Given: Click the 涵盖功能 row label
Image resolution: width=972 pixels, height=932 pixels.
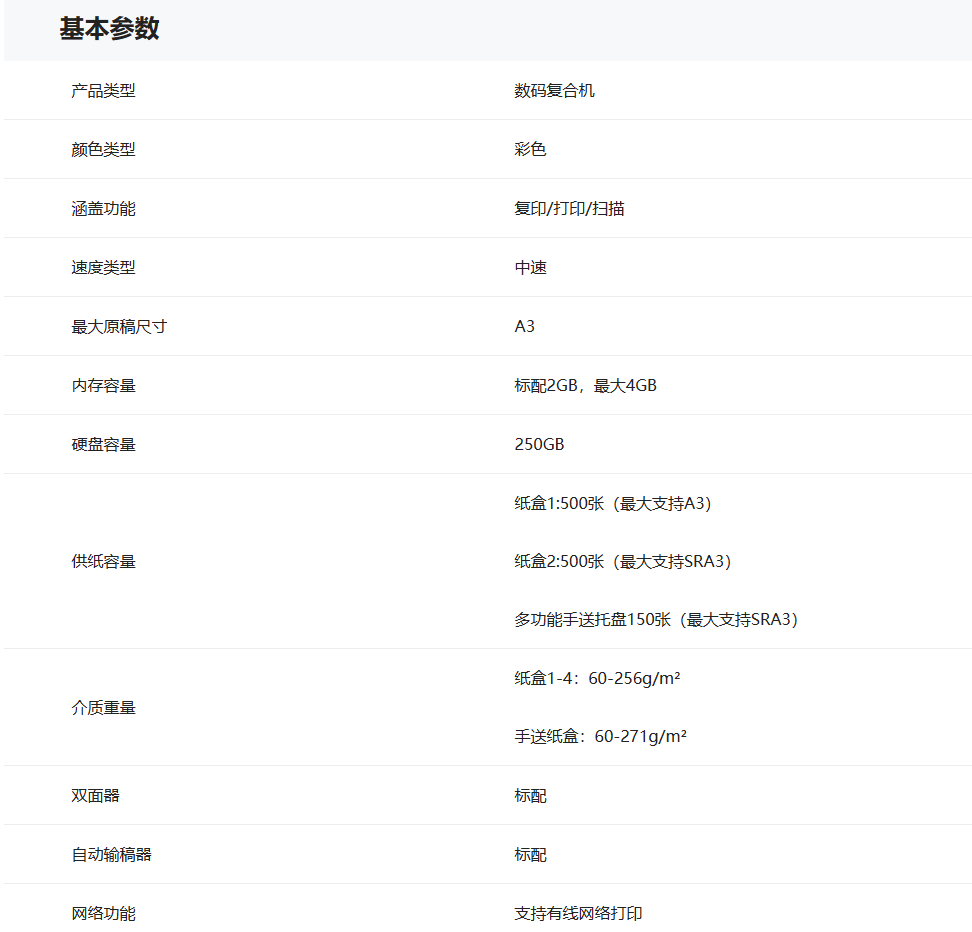Looking at the screenshot, I should tap(103, 209).
